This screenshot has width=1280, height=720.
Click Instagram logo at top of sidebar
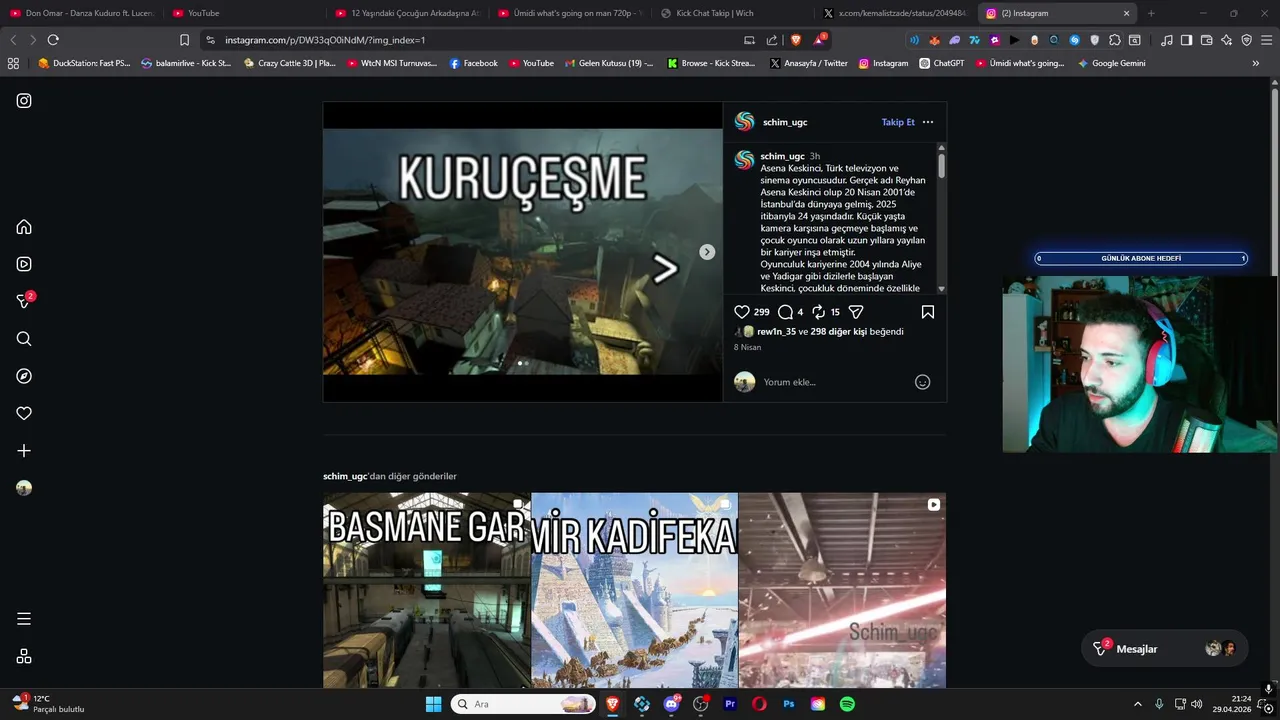pyautogui.click(x=24, y=101)
